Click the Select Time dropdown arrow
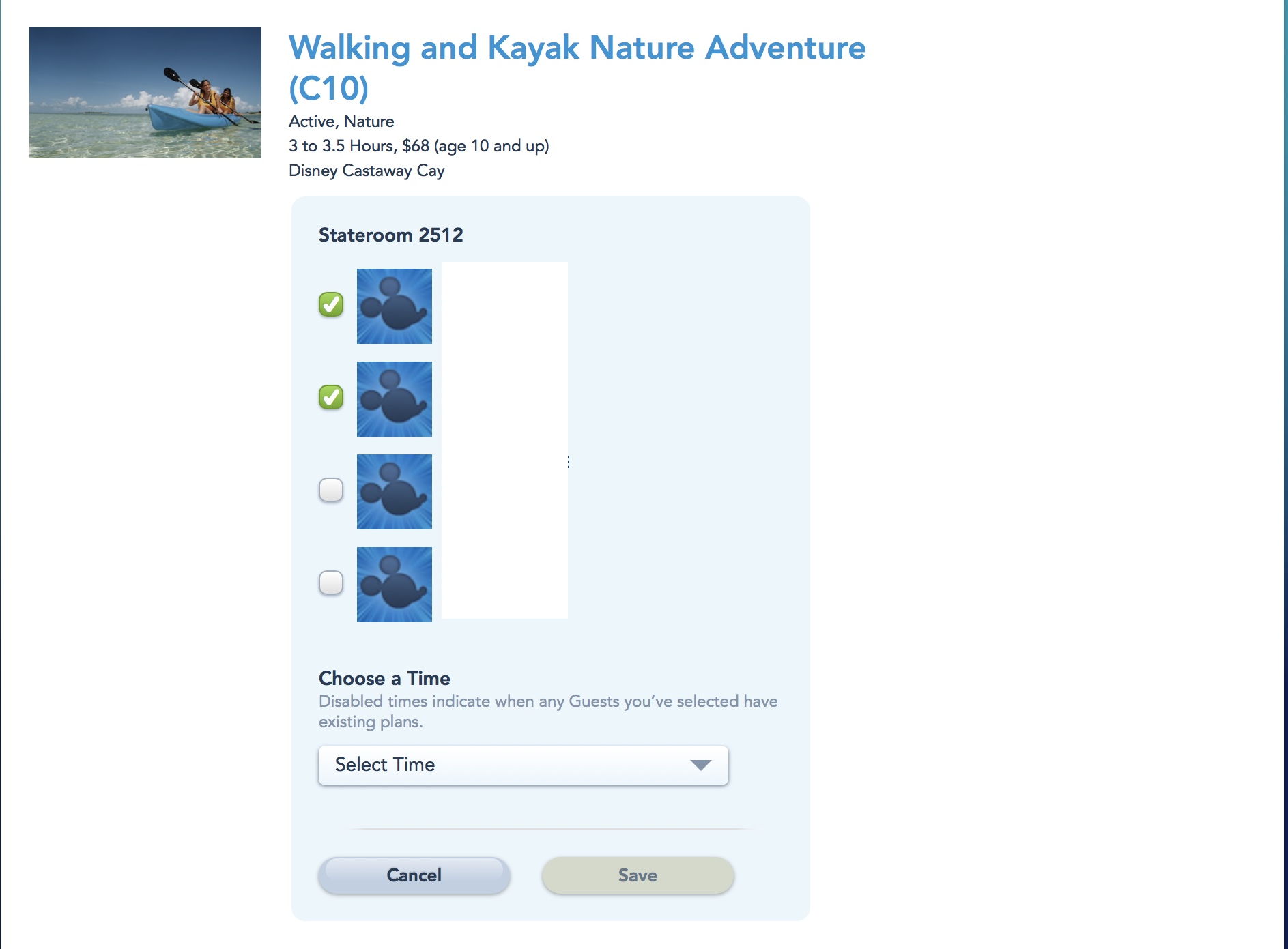The height and width of the screenshot is (949, 1288). point(700,765)
